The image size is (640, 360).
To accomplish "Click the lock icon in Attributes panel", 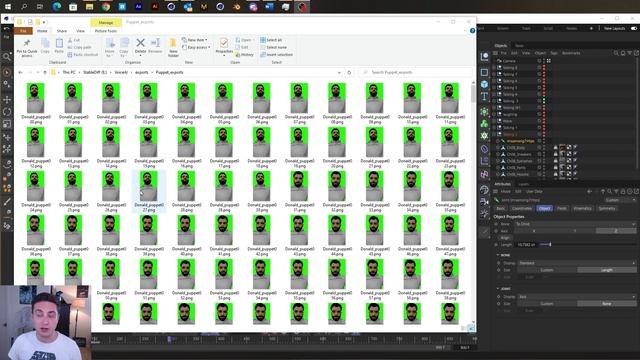I will [623, 191].
